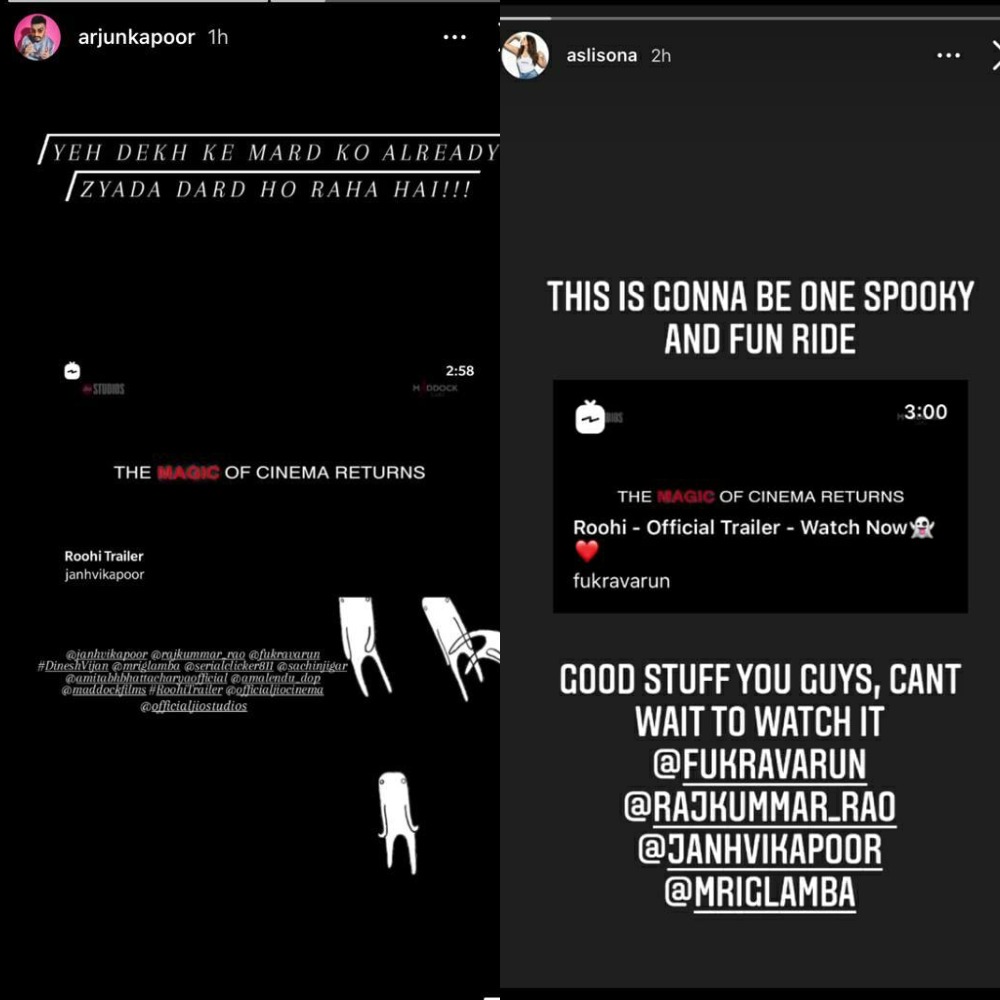Screen dimensions: 1000x1000
Task: Open more options on arjunkapoor story
Action: tap(455, 37)
